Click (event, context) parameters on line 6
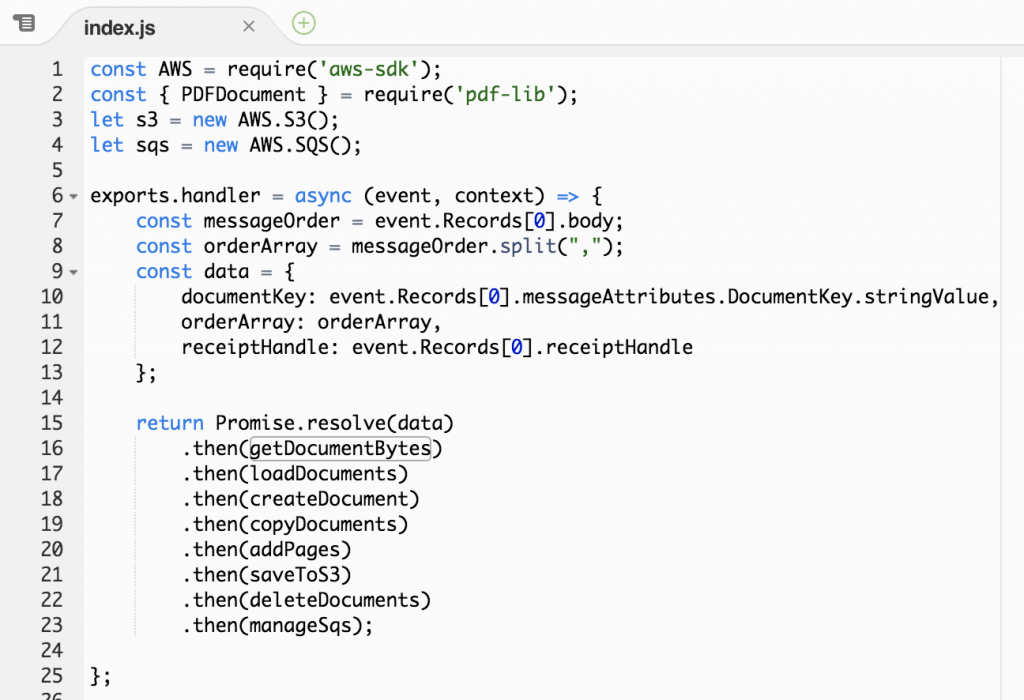This screenshot has height=700, width=1024. coord(454,196)
